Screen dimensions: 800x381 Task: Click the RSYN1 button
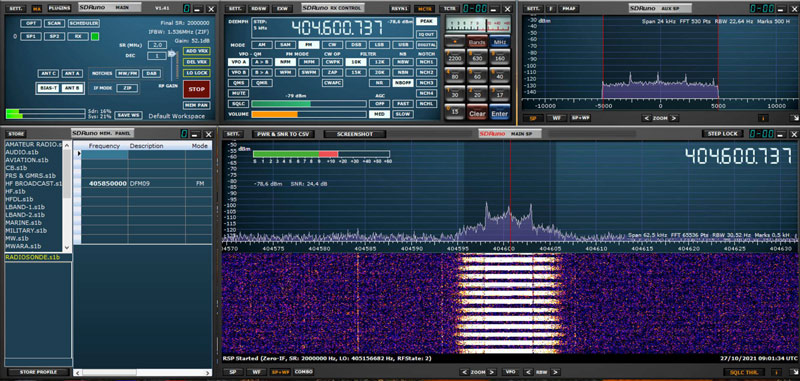click(399, 9)
